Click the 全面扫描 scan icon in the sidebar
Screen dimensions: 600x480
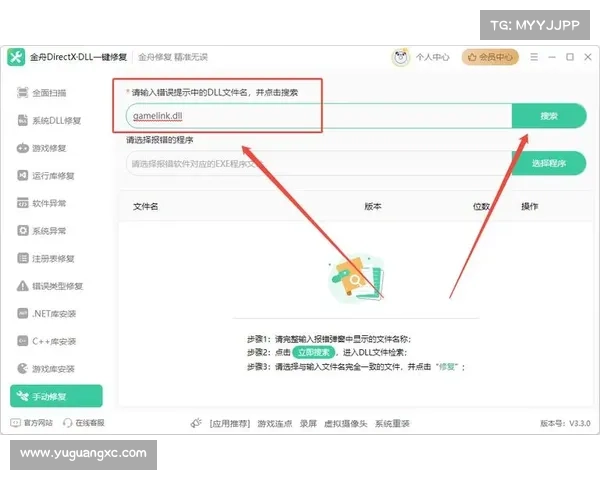click(x=23, y=93)
